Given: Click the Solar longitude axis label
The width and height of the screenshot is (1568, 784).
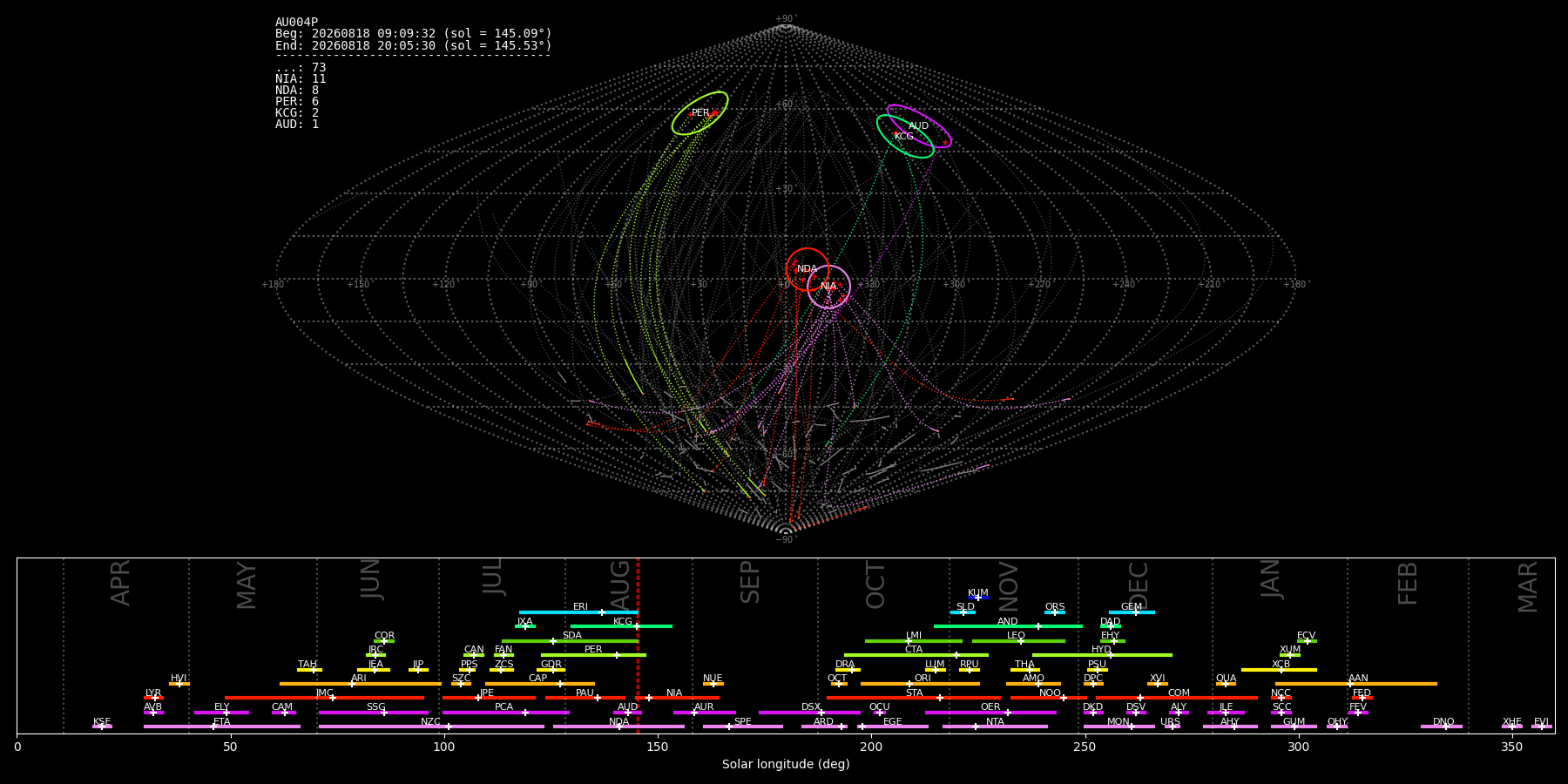Looking at the screenshot, I should [786, 765].
